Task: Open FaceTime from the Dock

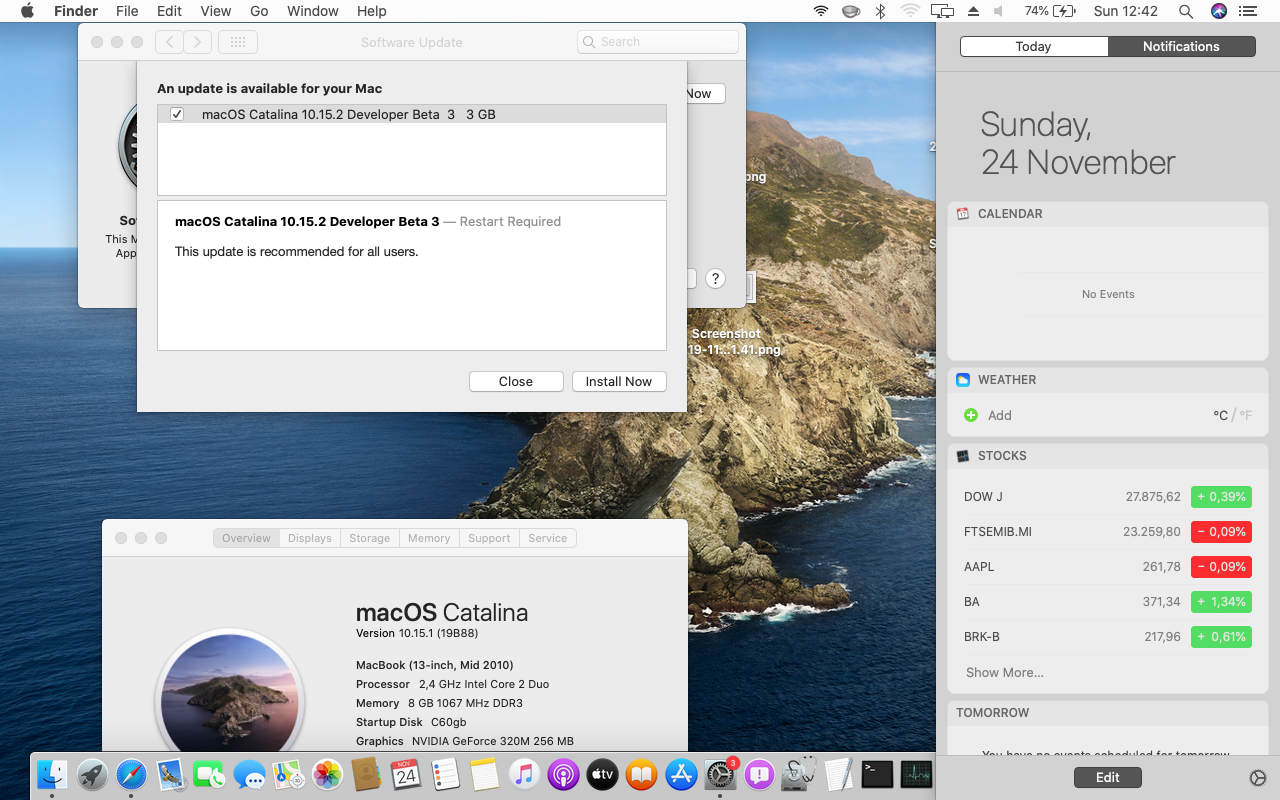Action: (x=210, y=775)
